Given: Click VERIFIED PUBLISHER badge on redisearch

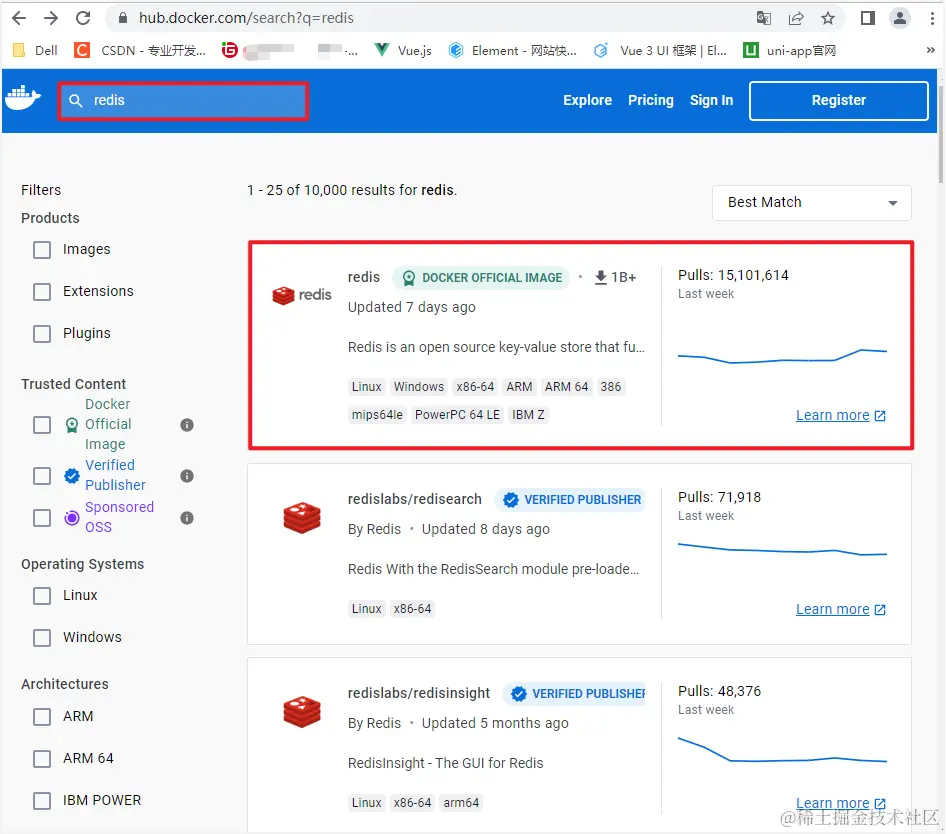Looking at the screenshot, I should point(570,500).
